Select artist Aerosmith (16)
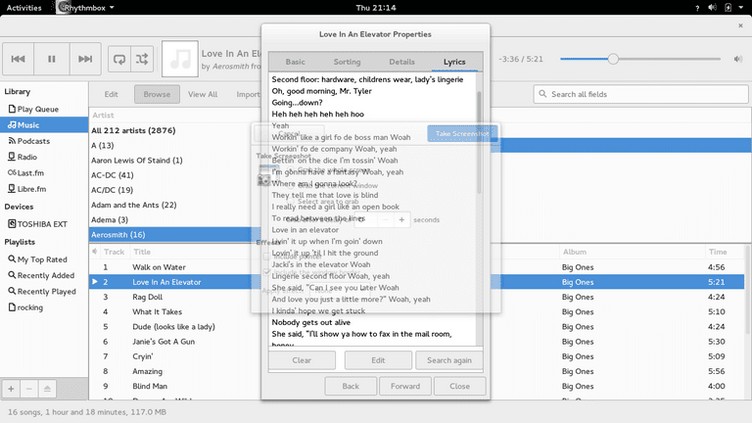The height and width of the screenshot is (423, 752). click(x=175, y=235)
